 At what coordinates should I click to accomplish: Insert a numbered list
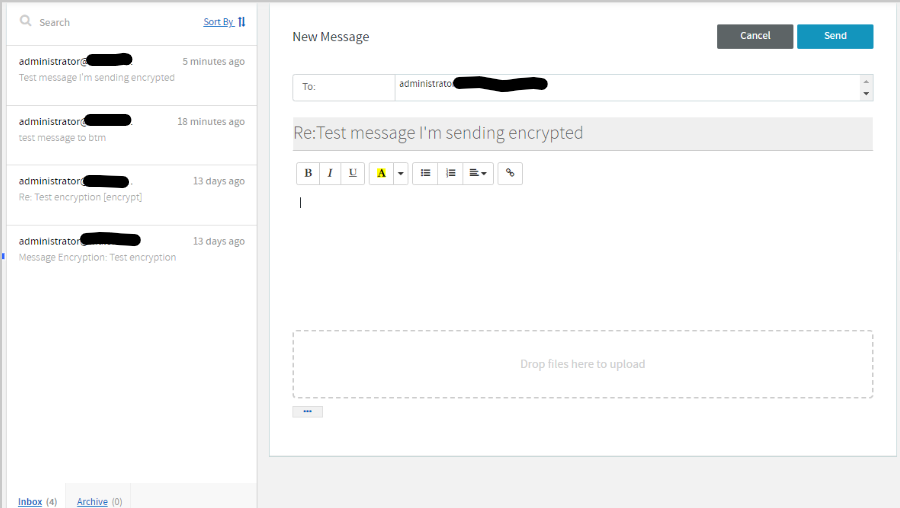pos(450,173)
